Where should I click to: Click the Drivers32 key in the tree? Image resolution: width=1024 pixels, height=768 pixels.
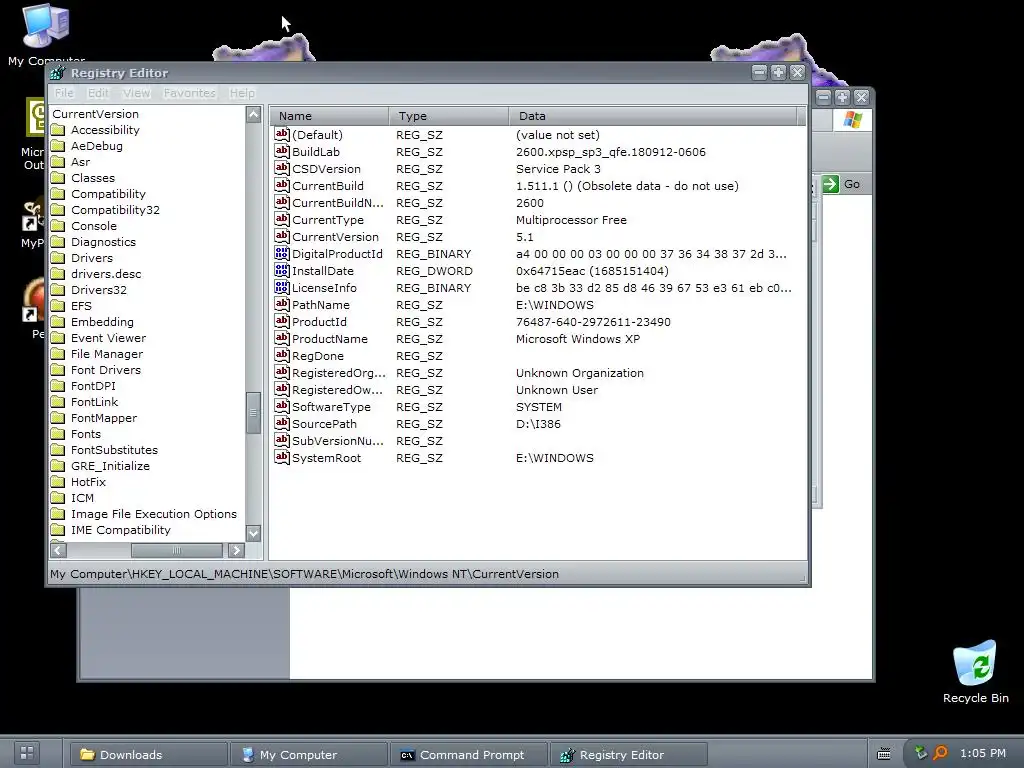pyautogui.click(x=99, y=290)
